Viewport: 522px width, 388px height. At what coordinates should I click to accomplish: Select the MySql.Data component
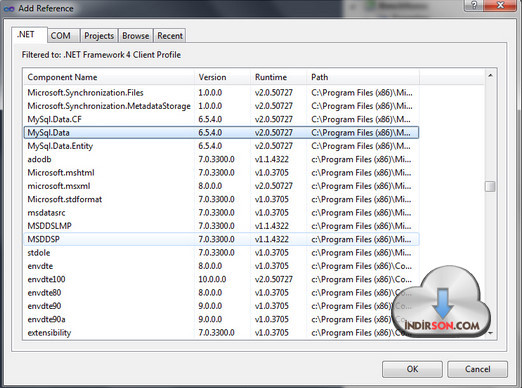pyautogui.click(x=221, y=133)
